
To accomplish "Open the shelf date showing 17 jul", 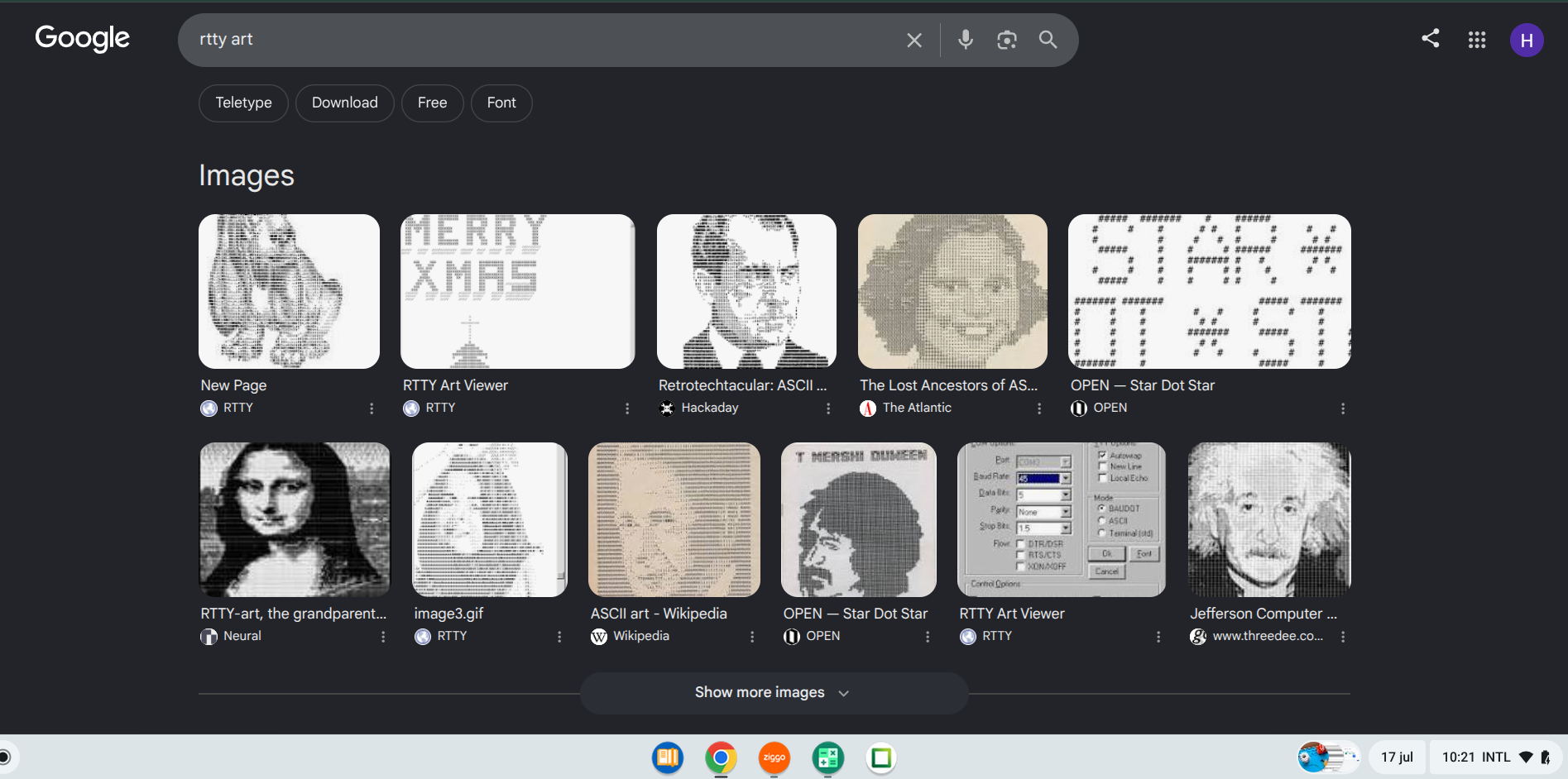I will click(x=1397, y=757).
